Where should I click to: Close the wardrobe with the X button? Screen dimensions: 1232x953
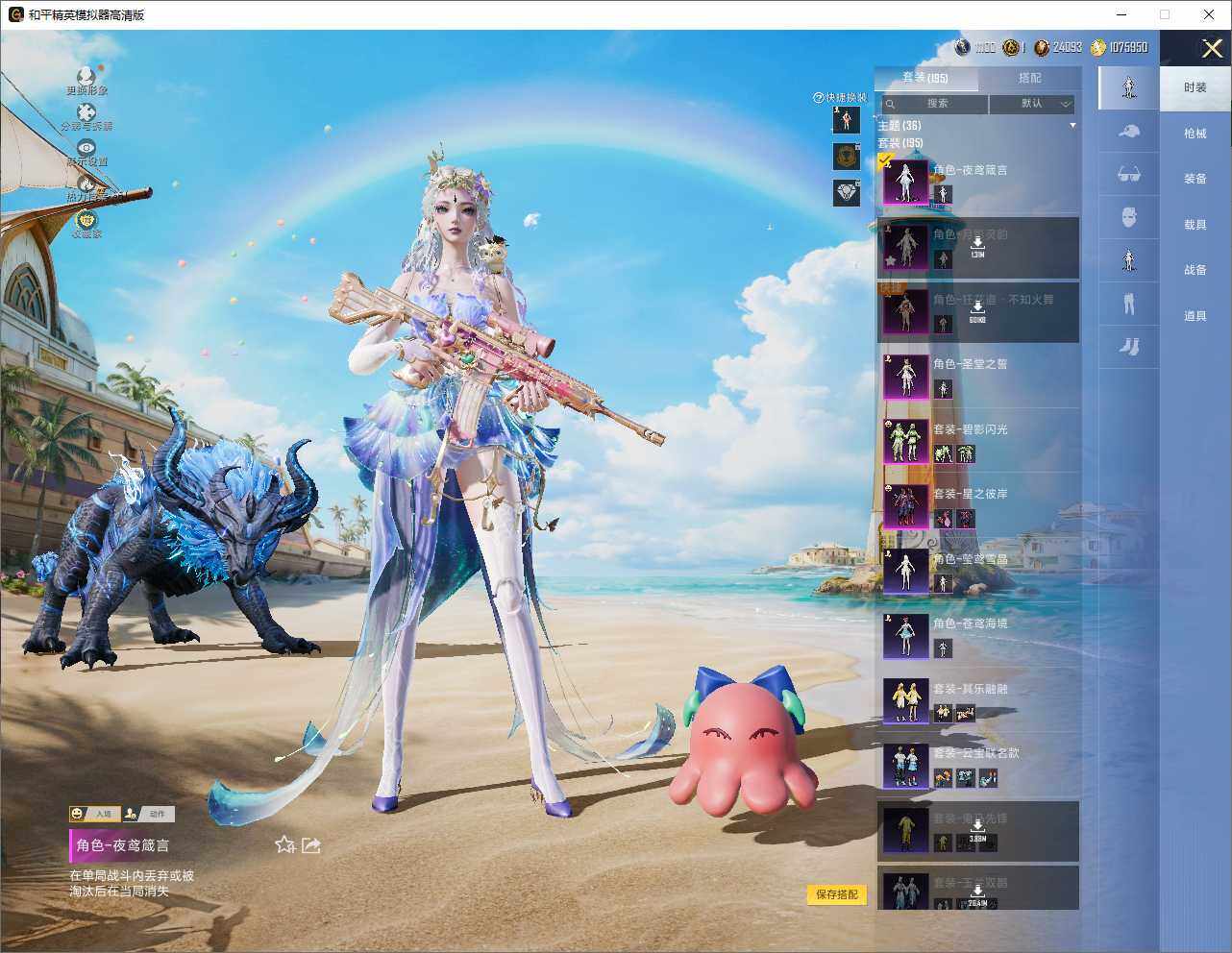tap(1212, 47)
